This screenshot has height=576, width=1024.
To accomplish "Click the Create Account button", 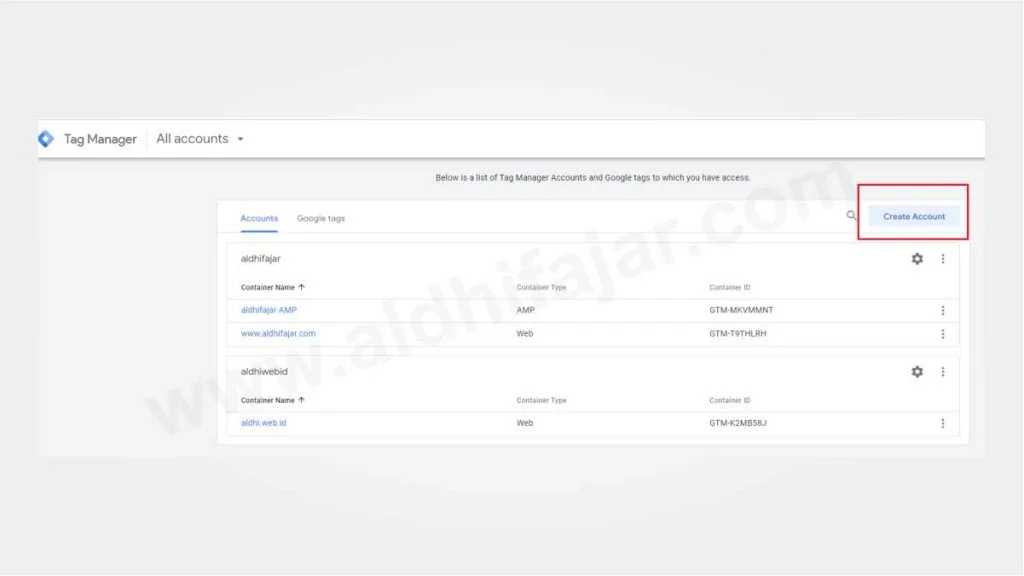I will click(914, 216).
